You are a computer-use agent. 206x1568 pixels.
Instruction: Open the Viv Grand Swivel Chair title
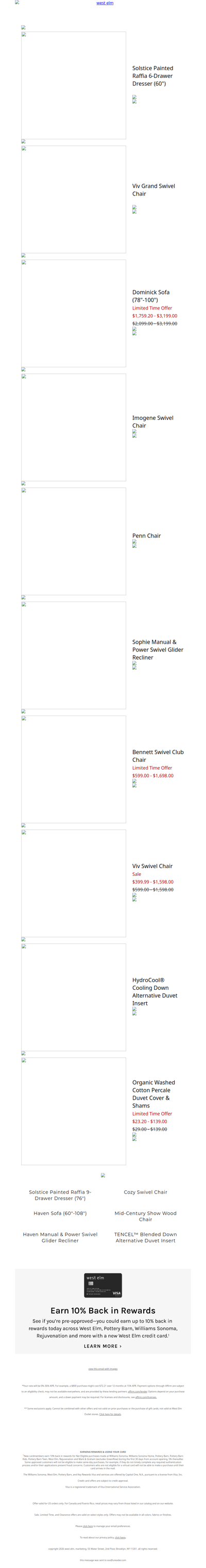click(154, 190)
